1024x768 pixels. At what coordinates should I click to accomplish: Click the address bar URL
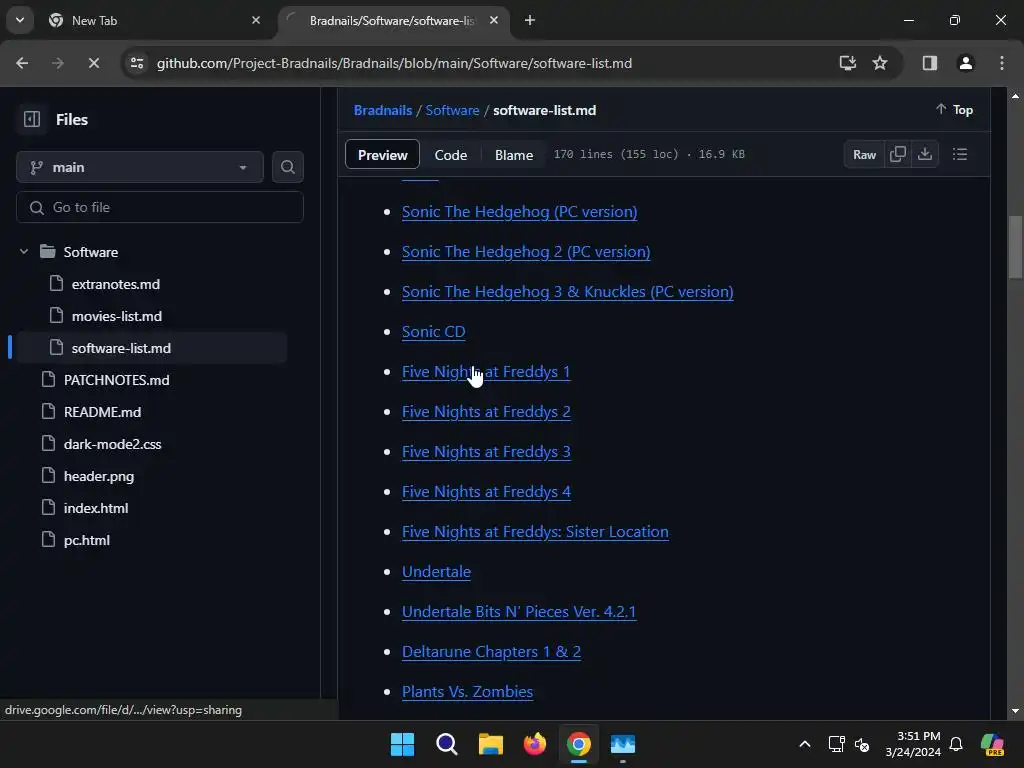pyautogui.click(x=394, y=63)
